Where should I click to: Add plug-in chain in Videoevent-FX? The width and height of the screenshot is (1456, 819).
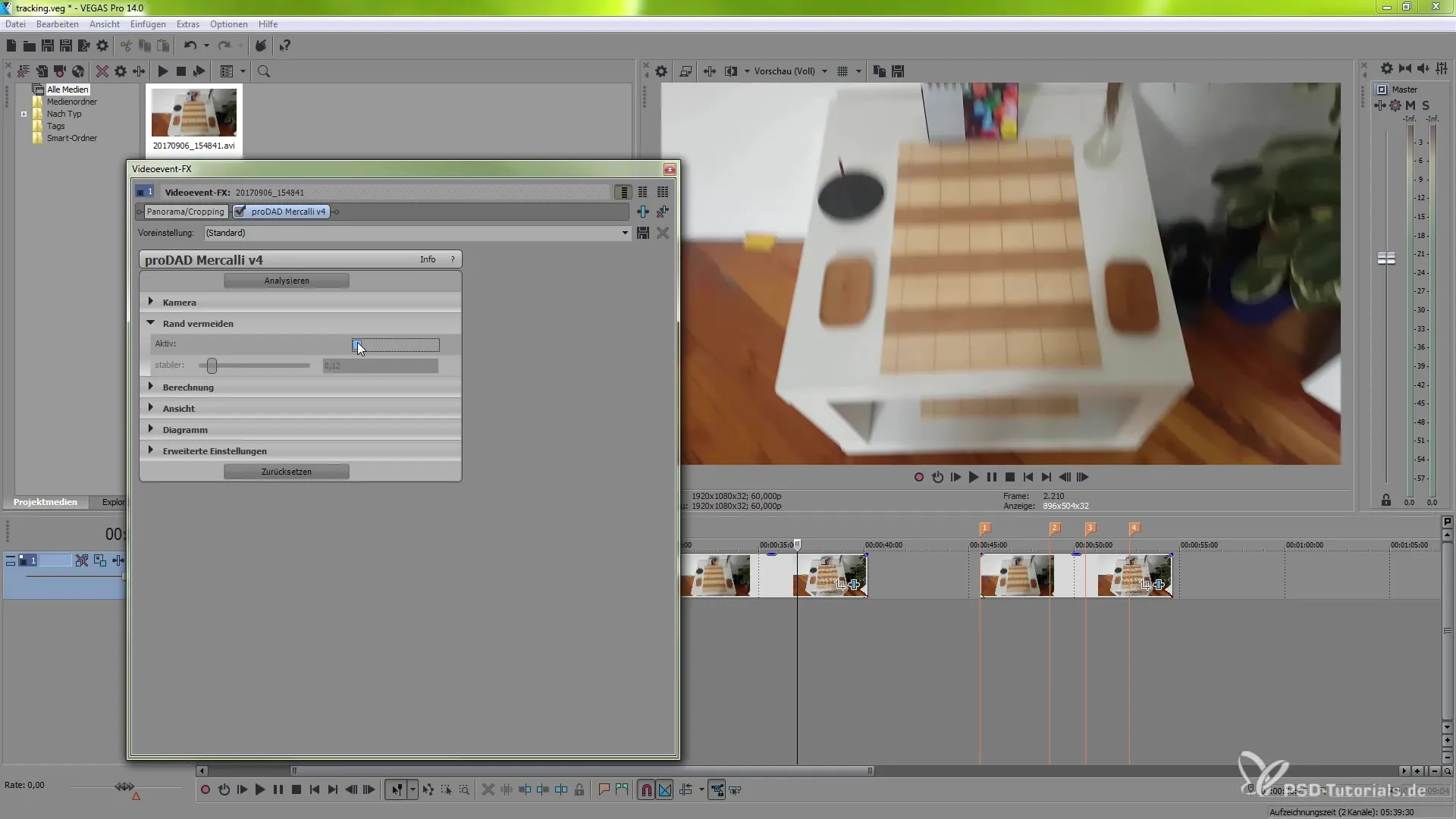[643, 212]
